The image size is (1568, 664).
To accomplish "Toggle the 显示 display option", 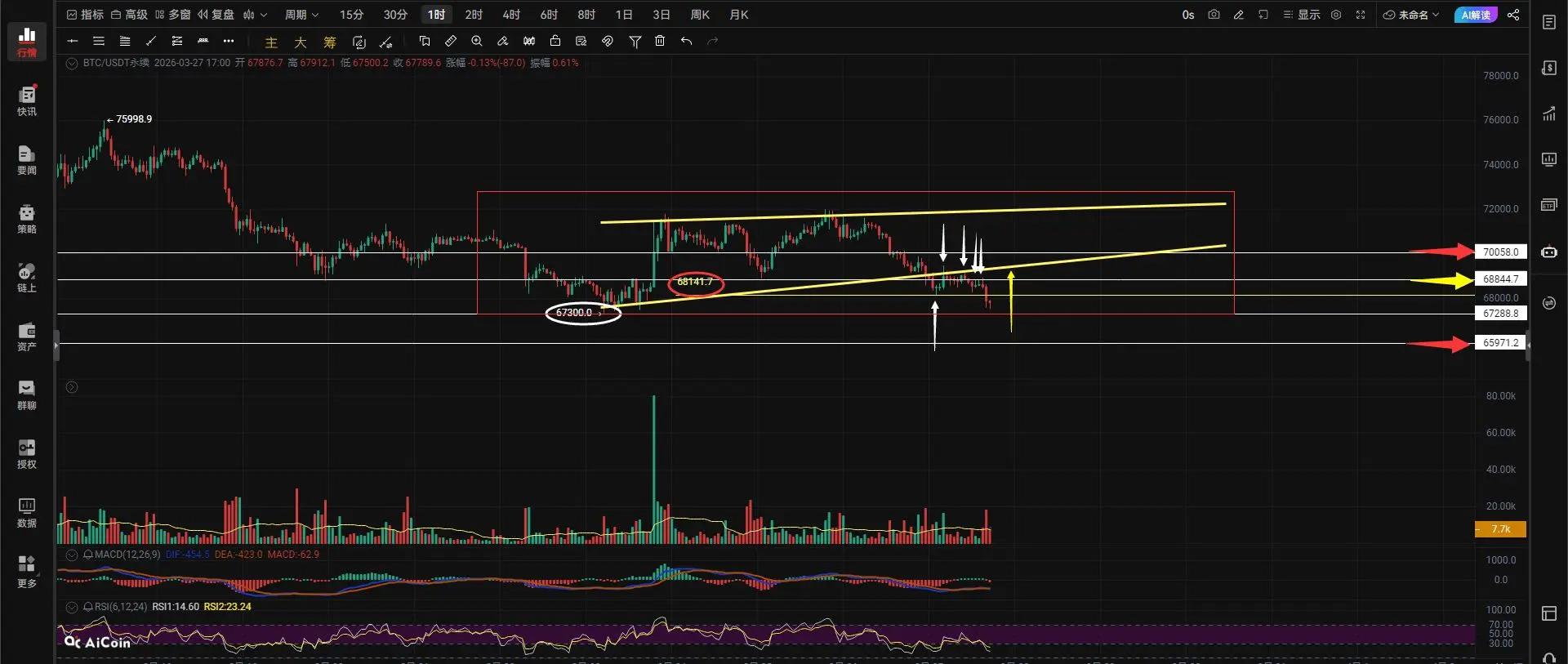I will (x=1301, y=15).
